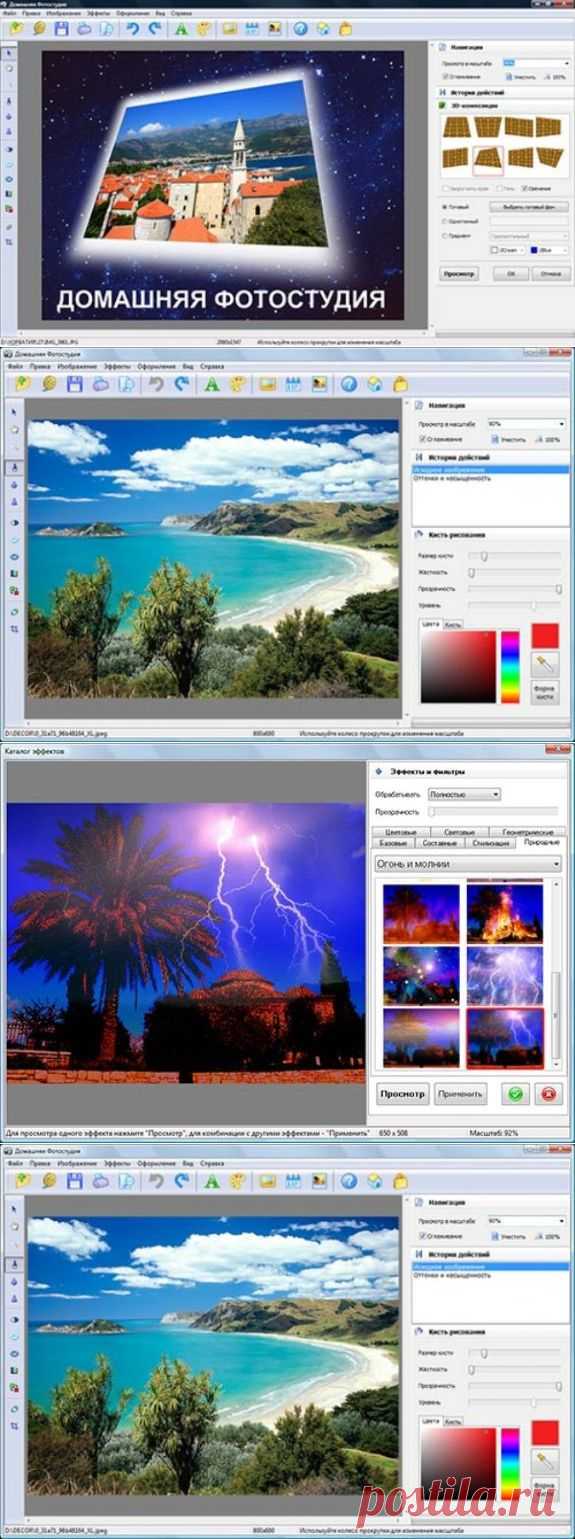Viewport: 575px width, 1539px height.
Task: Select crop tool in fully visible beach window sidebar
Action: pos(14,630)
